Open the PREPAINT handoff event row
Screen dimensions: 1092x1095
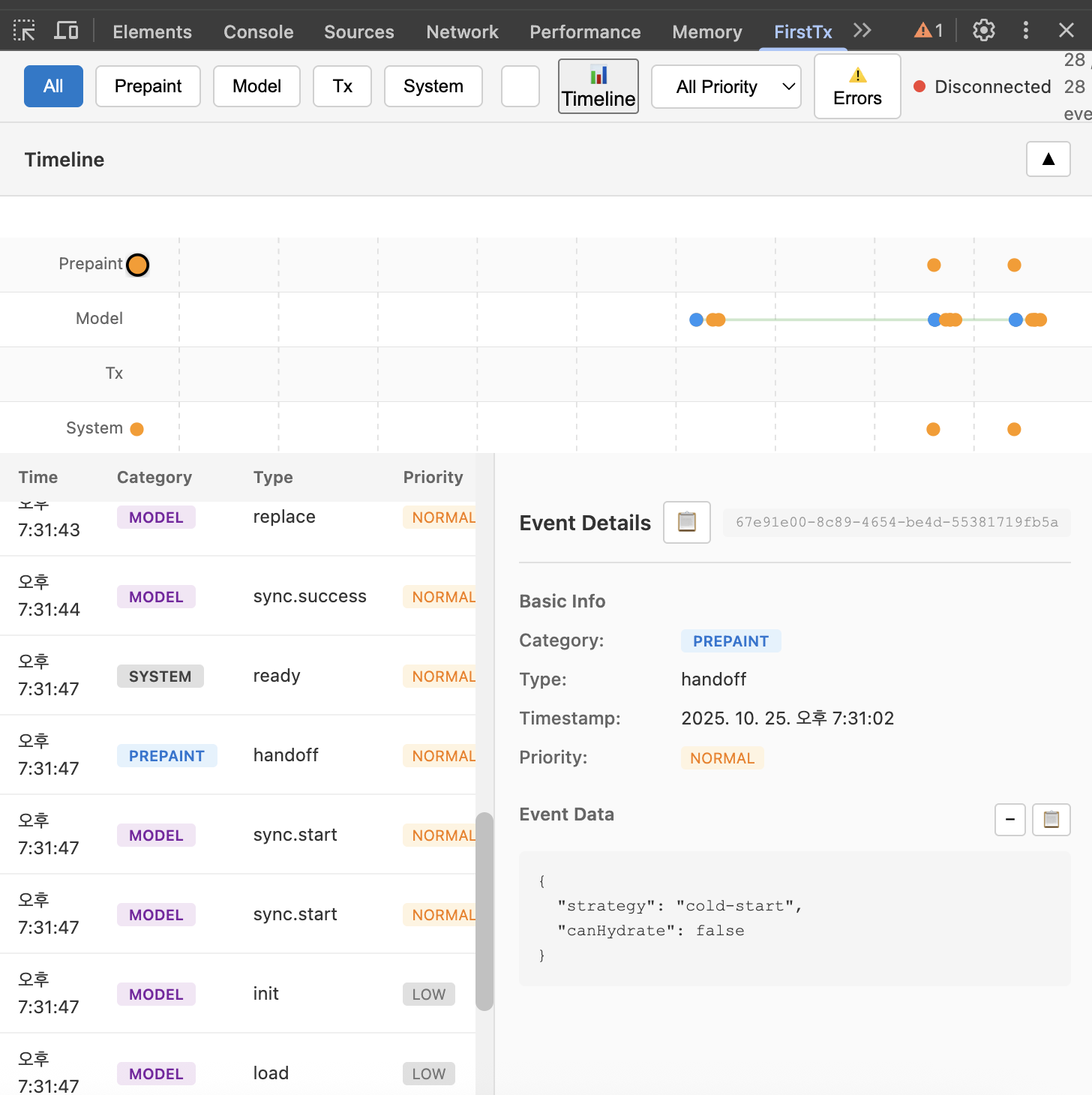(x=238, y=755)
